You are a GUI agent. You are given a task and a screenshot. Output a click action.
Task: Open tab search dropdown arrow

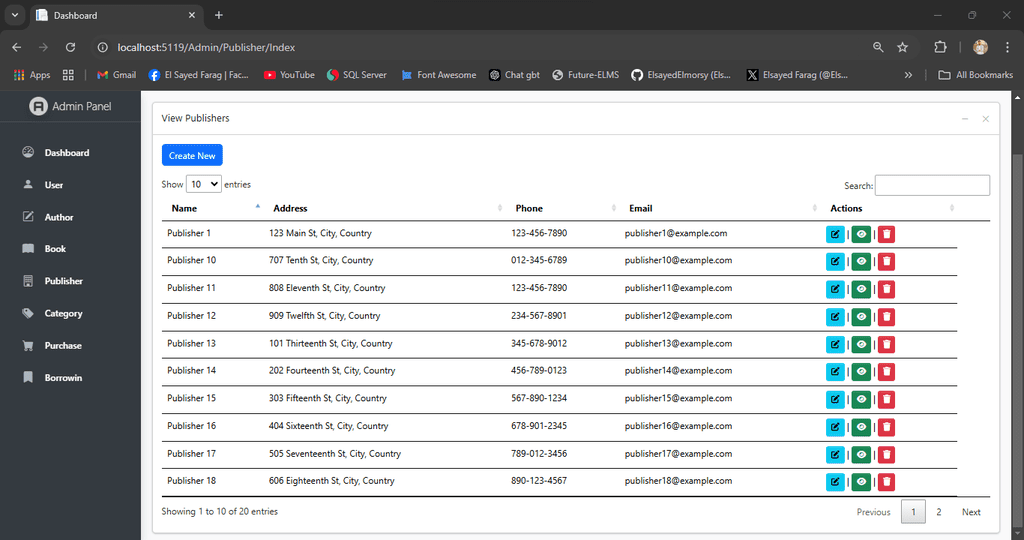coord(14,15)
